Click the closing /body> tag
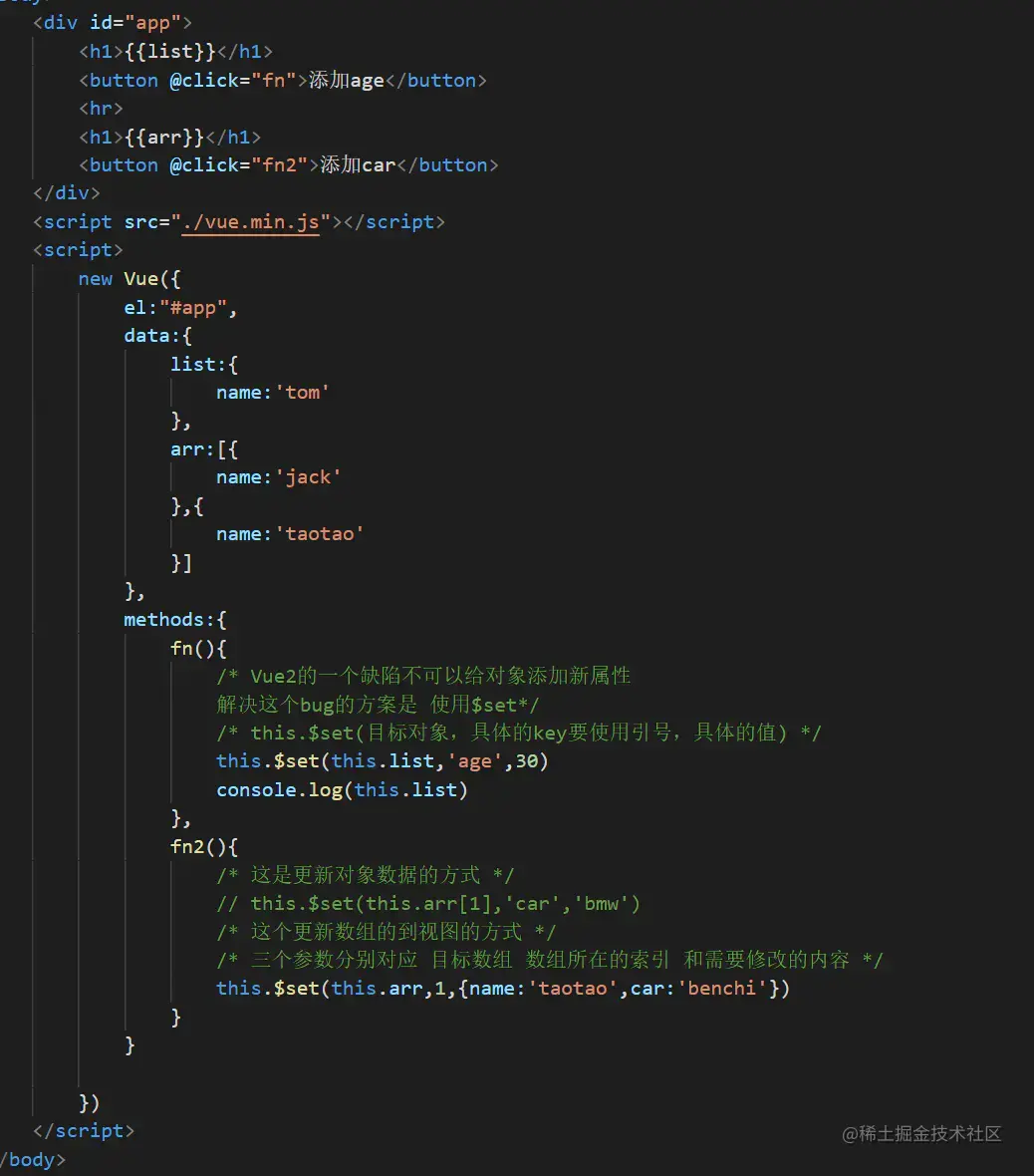 click(x=33, y=1160)
